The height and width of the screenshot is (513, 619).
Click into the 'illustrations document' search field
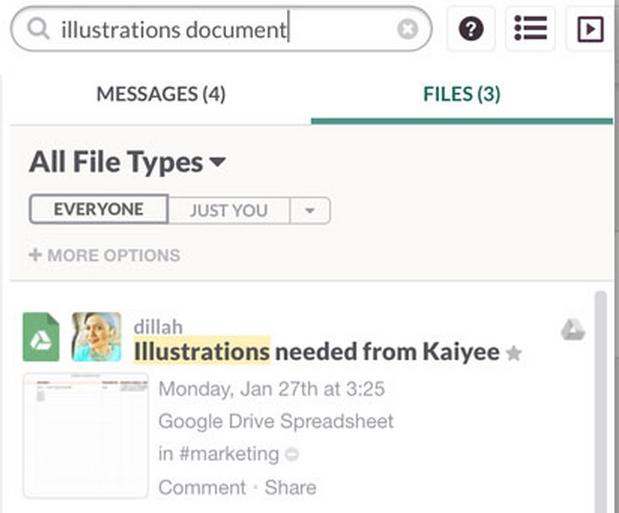221,29
